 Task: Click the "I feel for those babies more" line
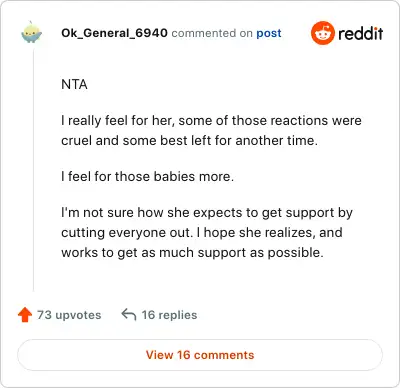[x=147, y=176]
